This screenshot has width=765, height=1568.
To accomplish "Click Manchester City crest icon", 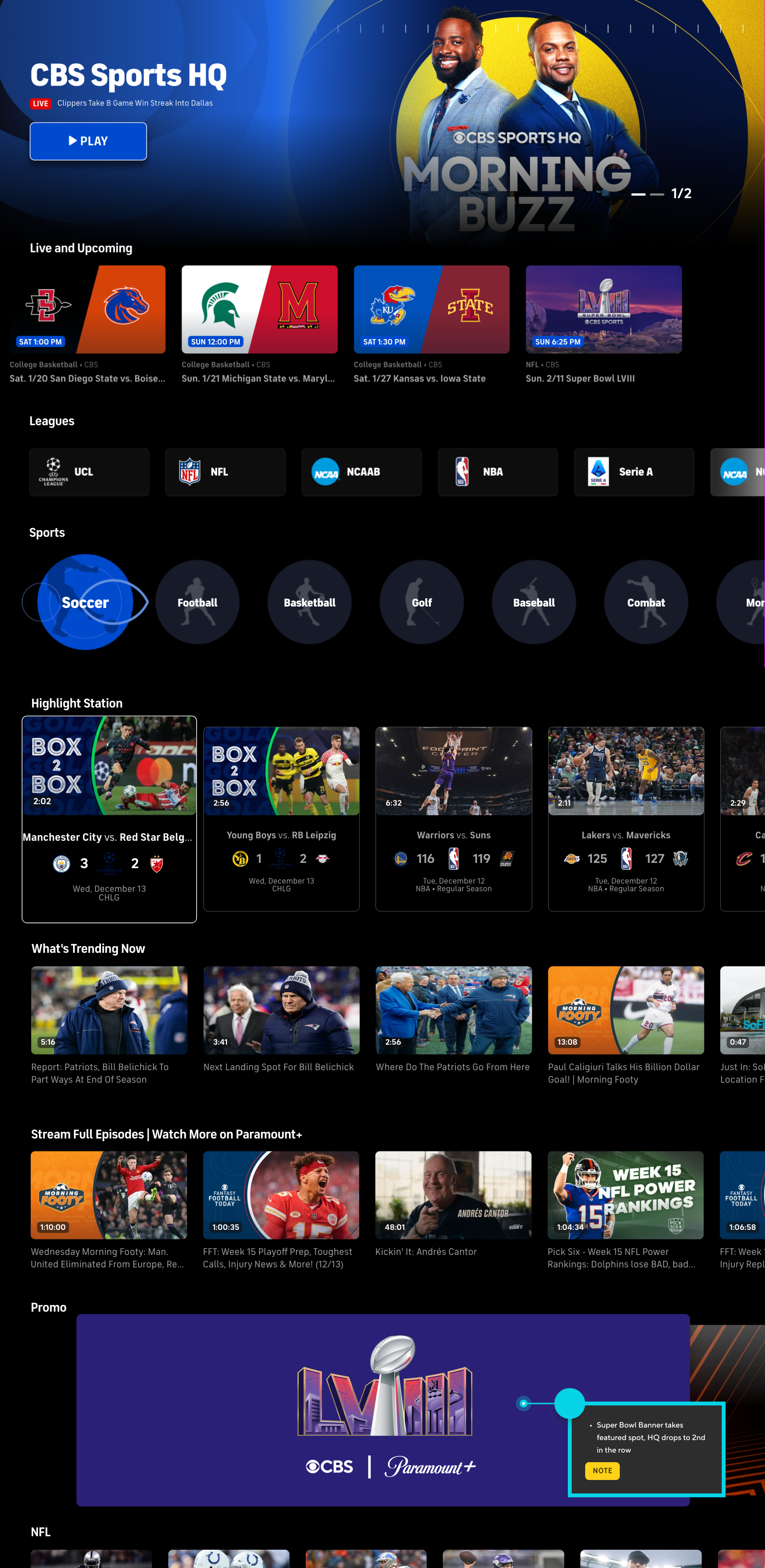I will pos(62,864).
